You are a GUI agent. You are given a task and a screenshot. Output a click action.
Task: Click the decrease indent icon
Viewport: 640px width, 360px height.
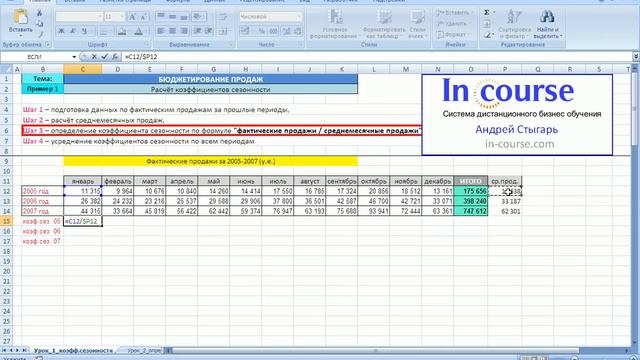[x=198, y=31]
